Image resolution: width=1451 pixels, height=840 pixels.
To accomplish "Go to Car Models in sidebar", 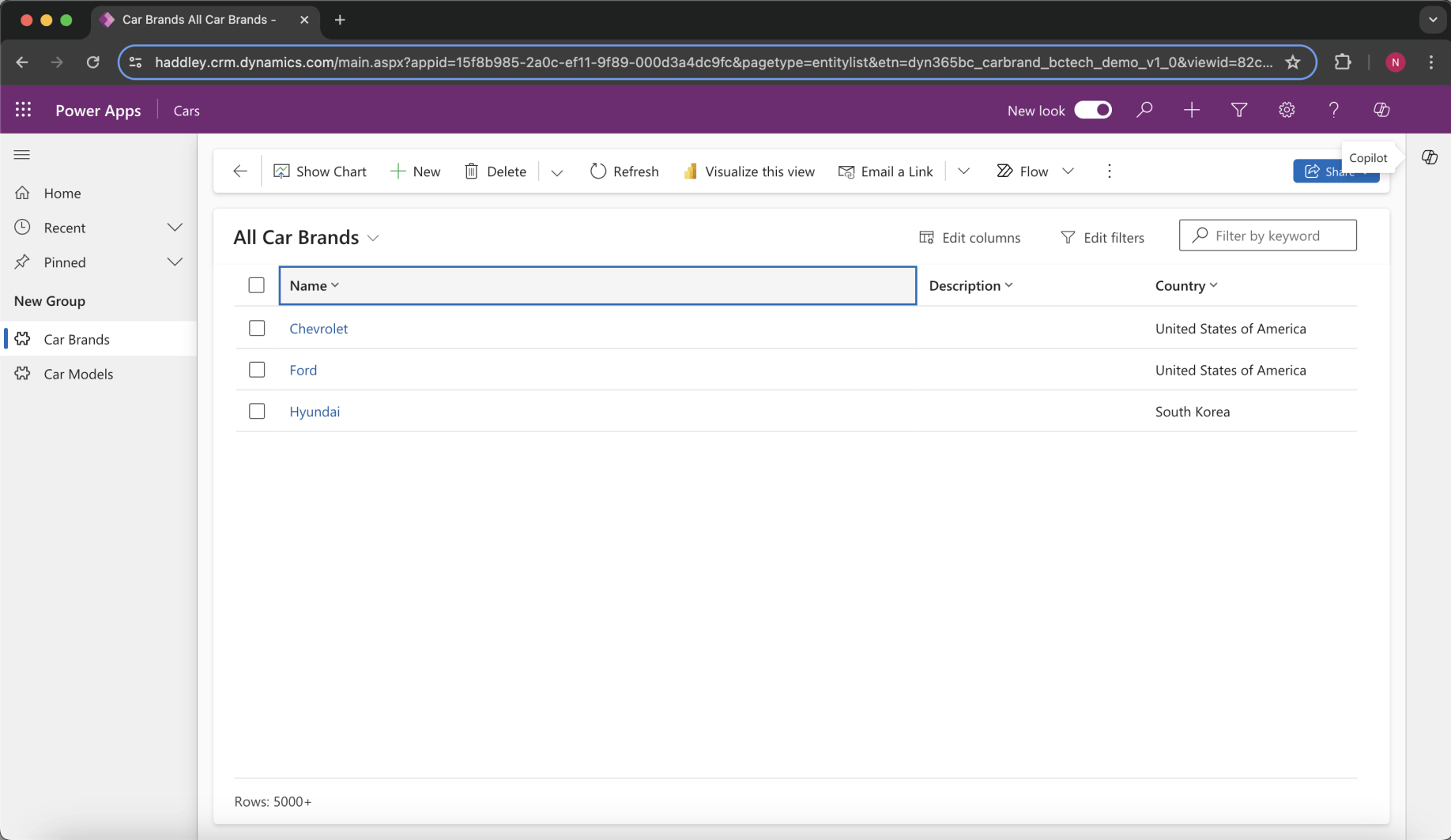I will point(78,374).
